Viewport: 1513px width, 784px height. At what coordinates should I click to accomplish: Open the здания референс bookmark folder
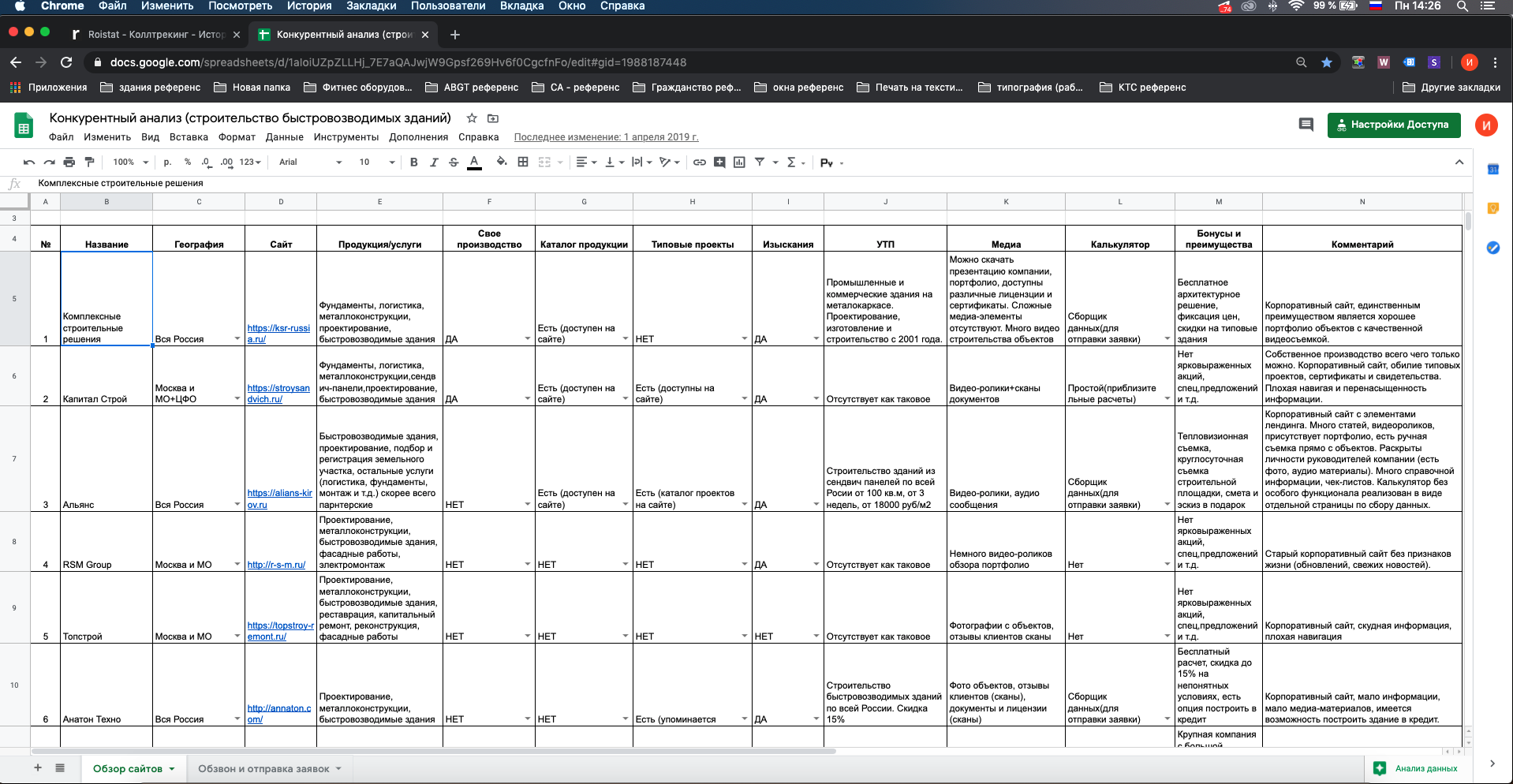[151, 88]
